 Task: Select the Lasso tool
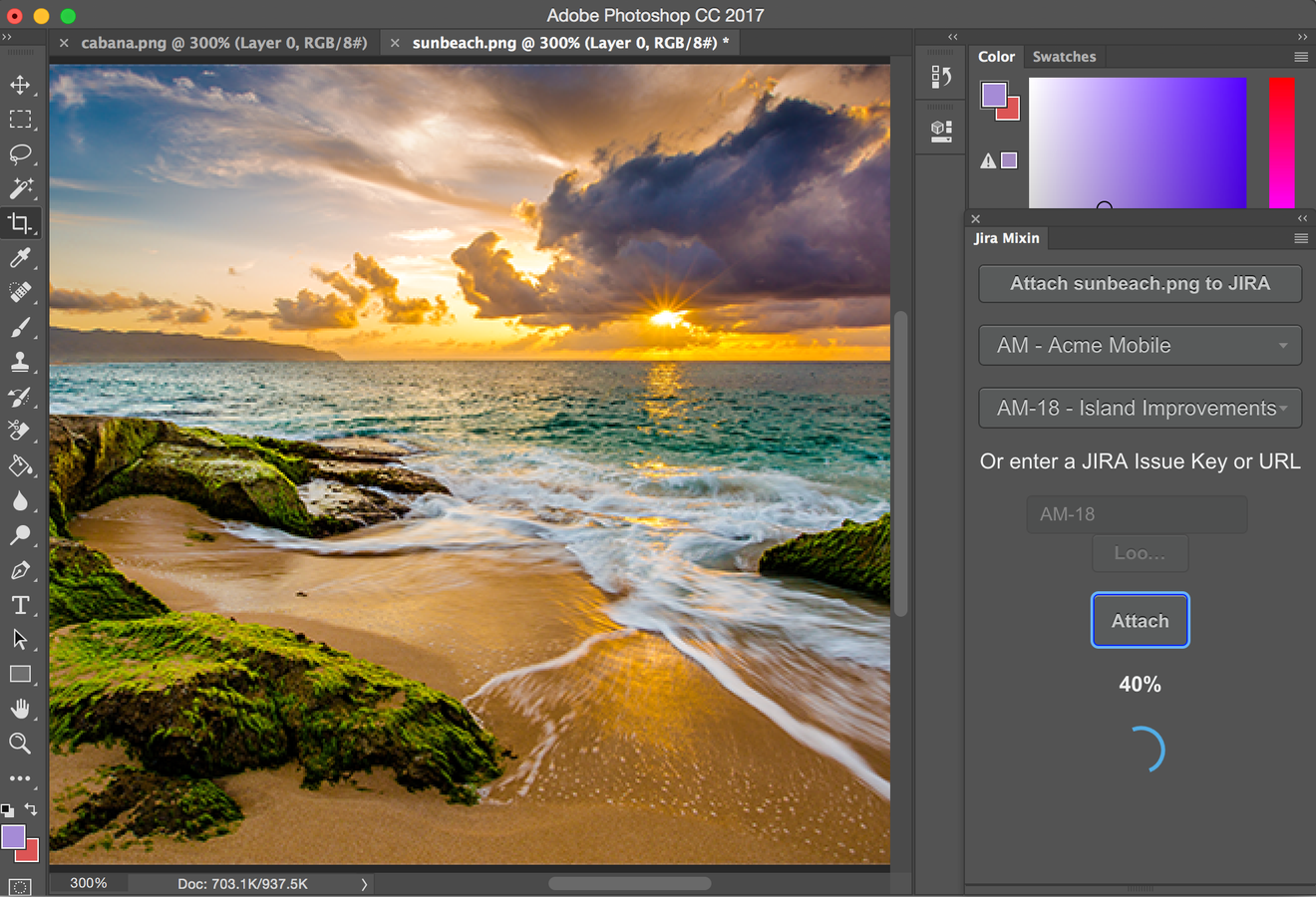click(20, 154)
